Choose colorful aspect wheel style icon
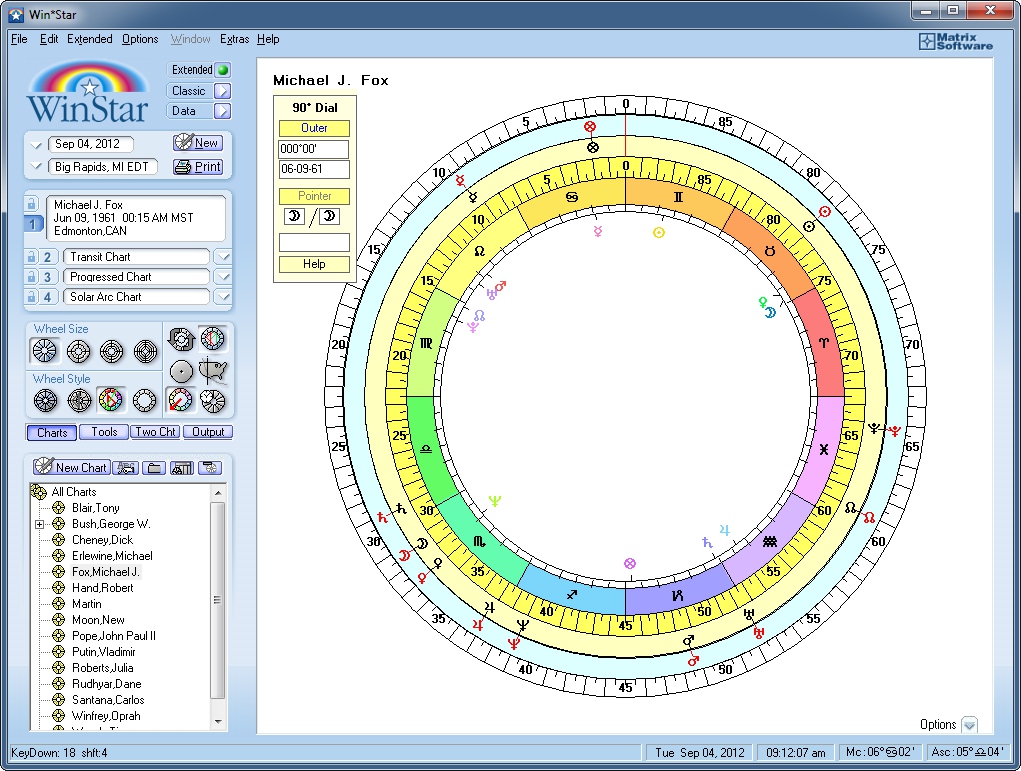 [x=111, y=400]
